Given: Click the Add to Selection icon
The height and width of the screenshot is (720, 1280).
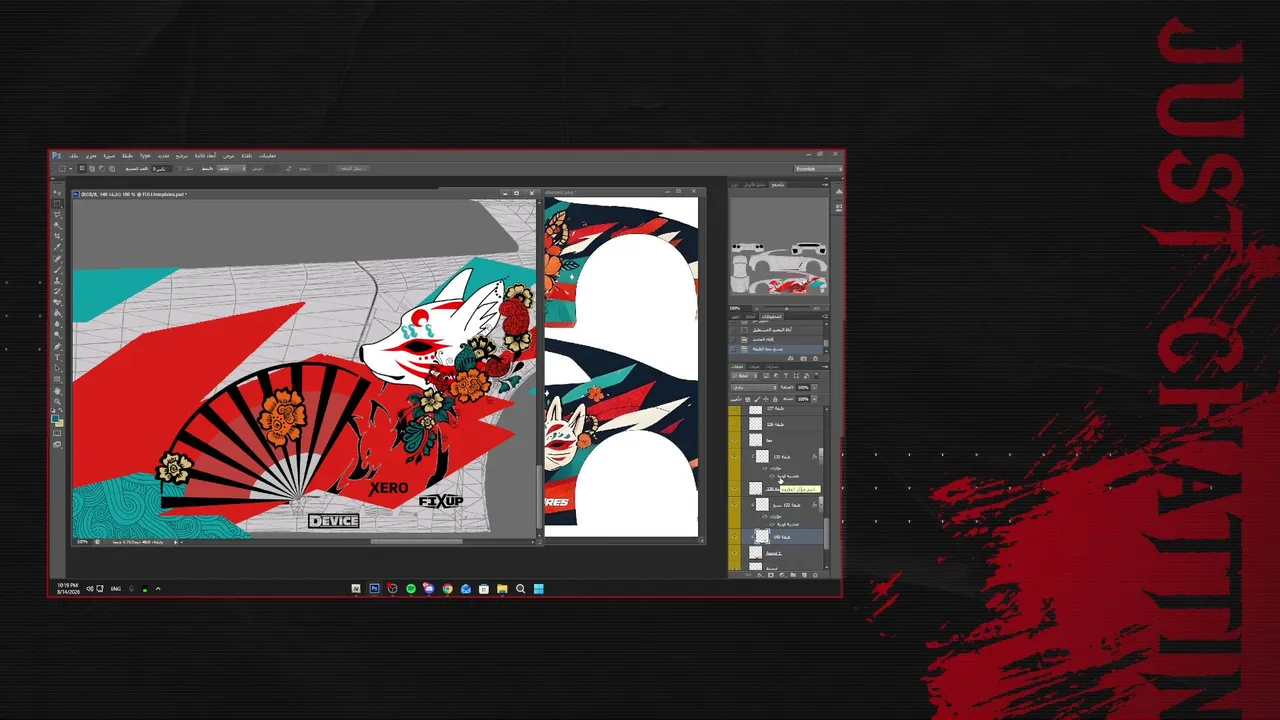Looking at the screenshot, I should [90, 168].
